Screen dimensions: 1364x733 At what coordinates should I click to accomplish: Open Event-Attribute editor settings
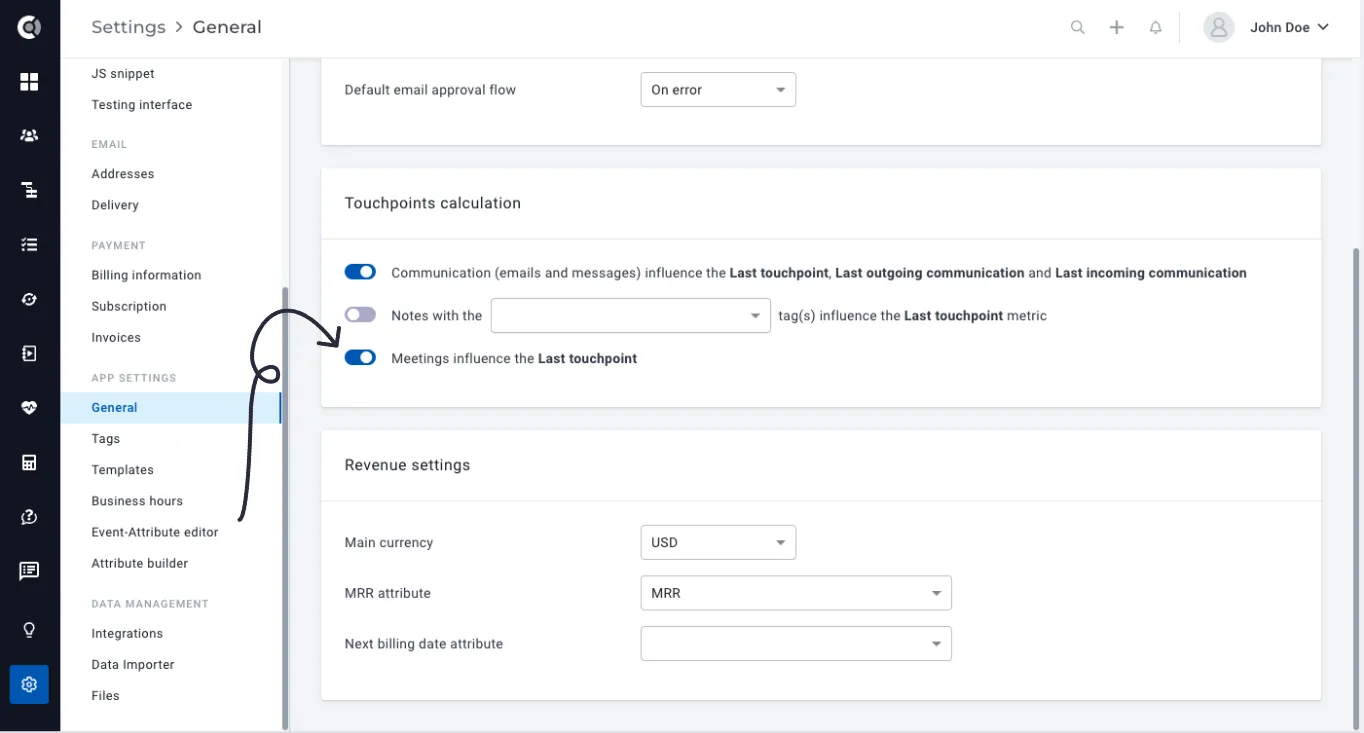155,532
